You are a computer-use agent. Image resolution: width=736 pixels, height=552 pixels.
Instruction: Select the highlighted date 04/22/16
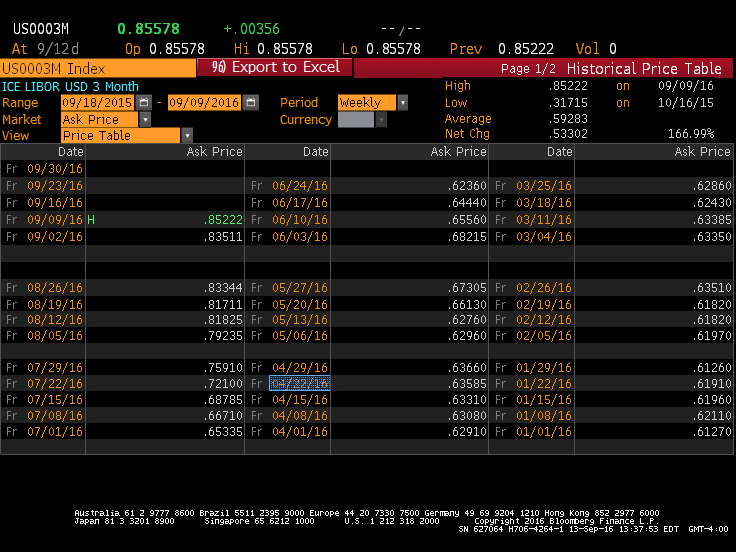pyautogui.click(x=299, y=383)
